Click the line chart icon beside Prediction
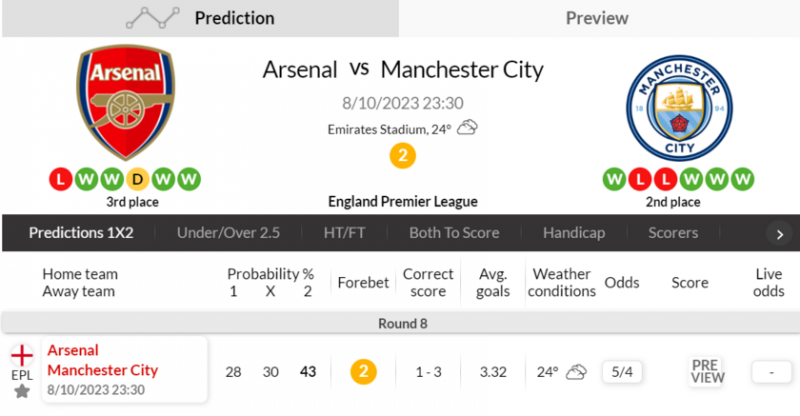 pos(153,18)
